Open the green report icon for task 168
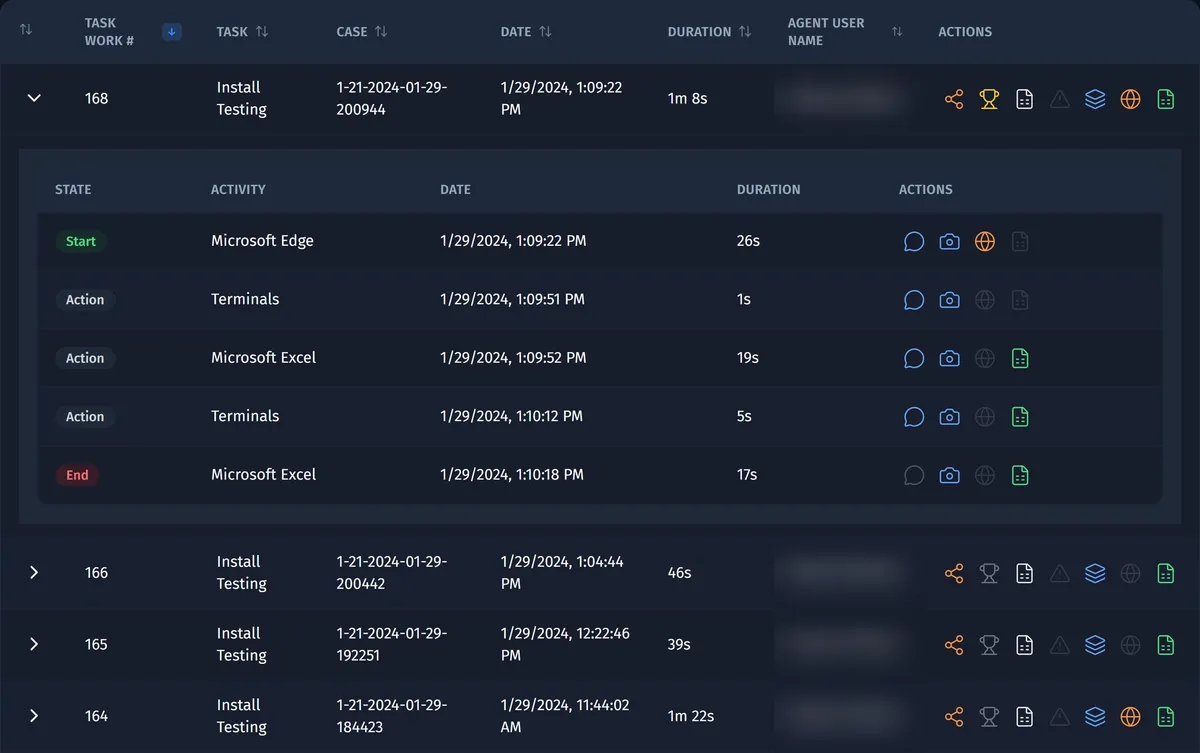The height and width of the screenshot is (753, 1200). 1165,99
